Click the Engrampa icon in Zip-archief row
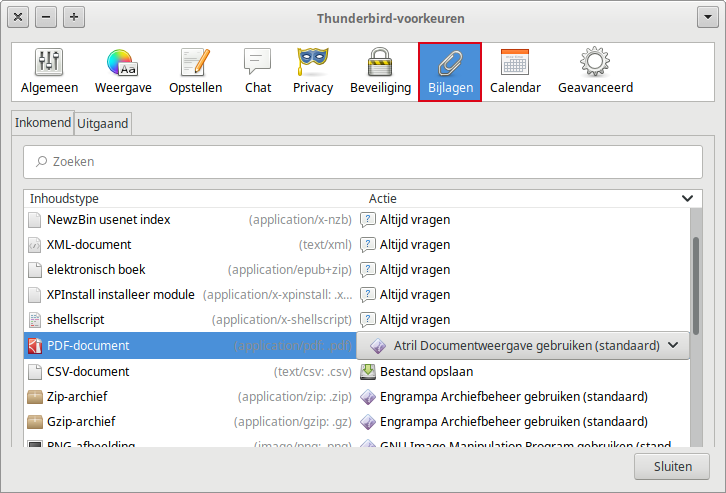The height and width of the screenshot is (493, 726). click(x=368, y=397)
